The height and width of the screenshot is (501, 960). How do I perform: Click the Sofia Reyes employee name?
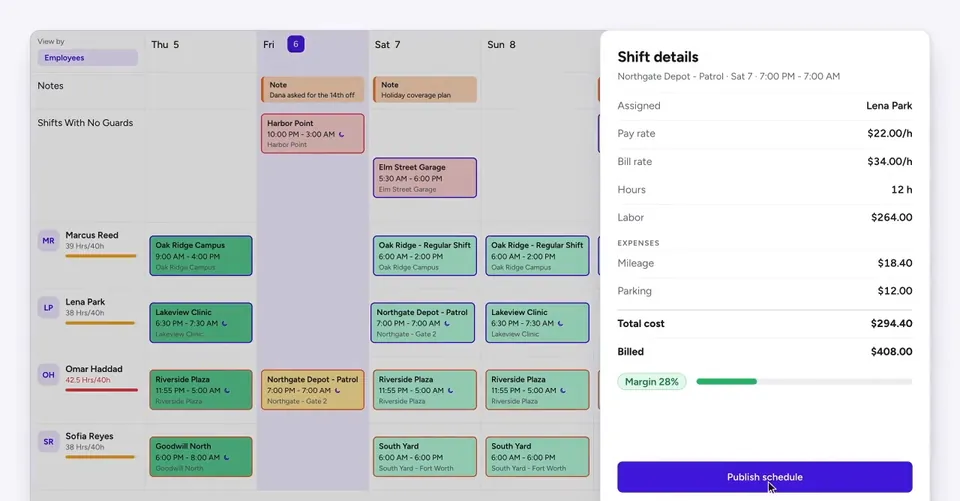[89, 436]
